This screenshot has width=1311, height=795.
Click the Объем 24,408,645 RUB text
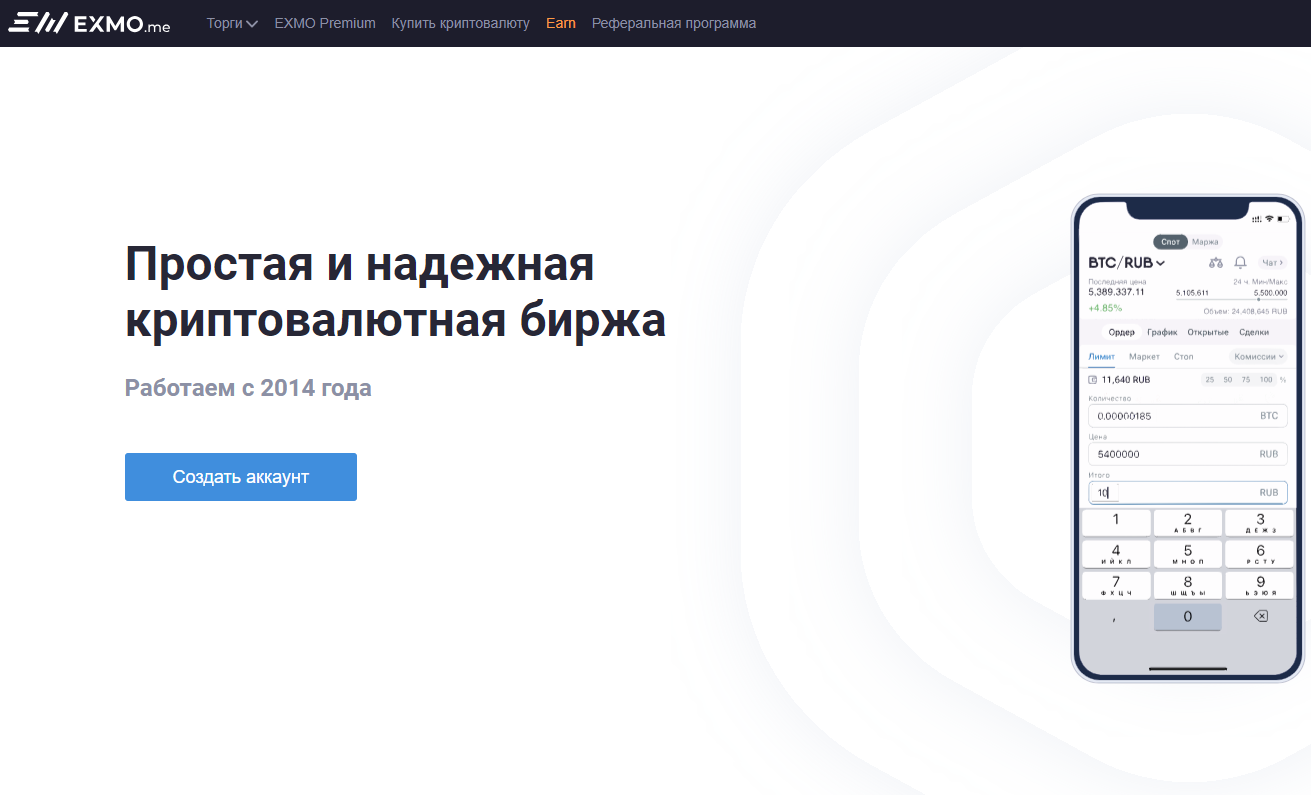(x=1245, y=311)
